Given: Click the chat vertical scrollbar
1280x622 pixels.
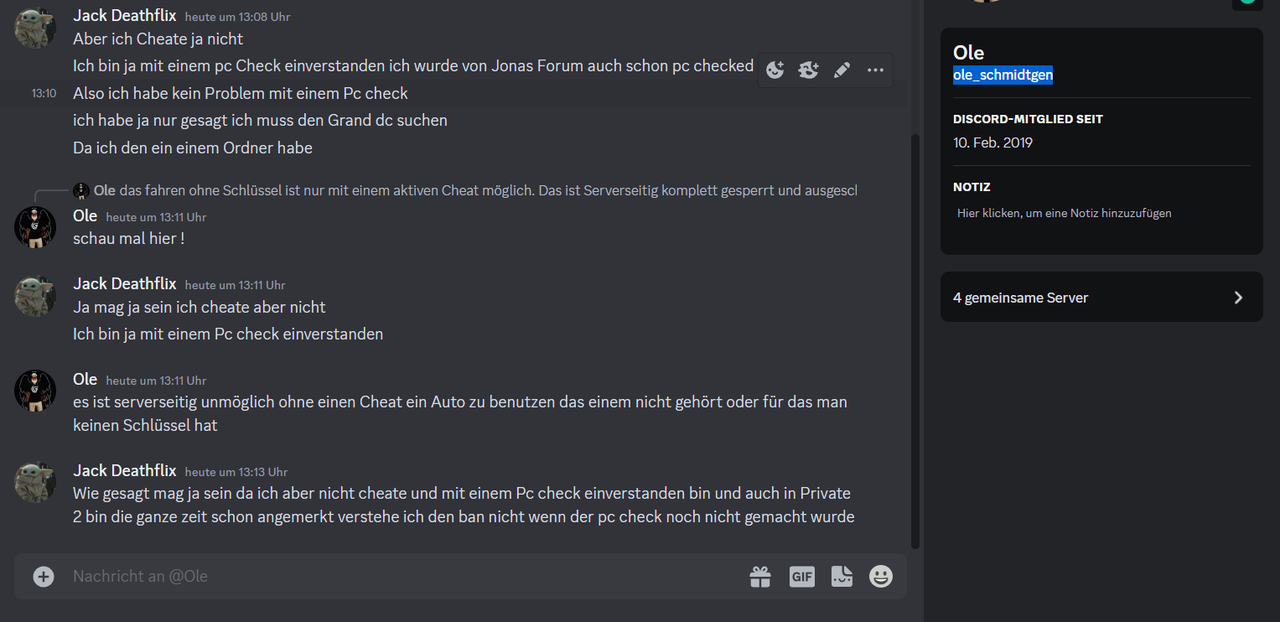Looking at the screenshot, I should pyautogui.click(x=915, y=340).
